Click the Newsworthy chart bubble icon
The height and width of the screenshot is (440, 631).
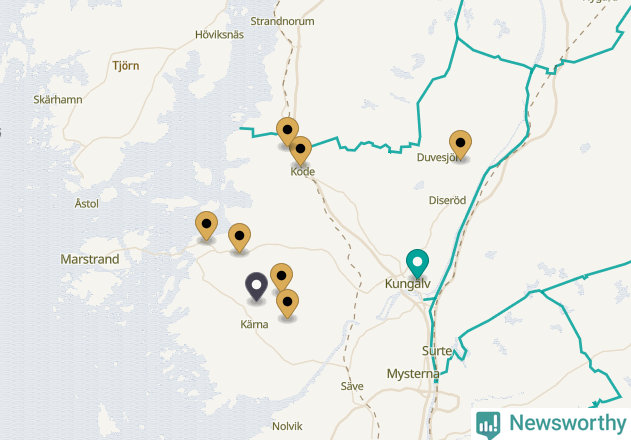click(x=488, y=425)
